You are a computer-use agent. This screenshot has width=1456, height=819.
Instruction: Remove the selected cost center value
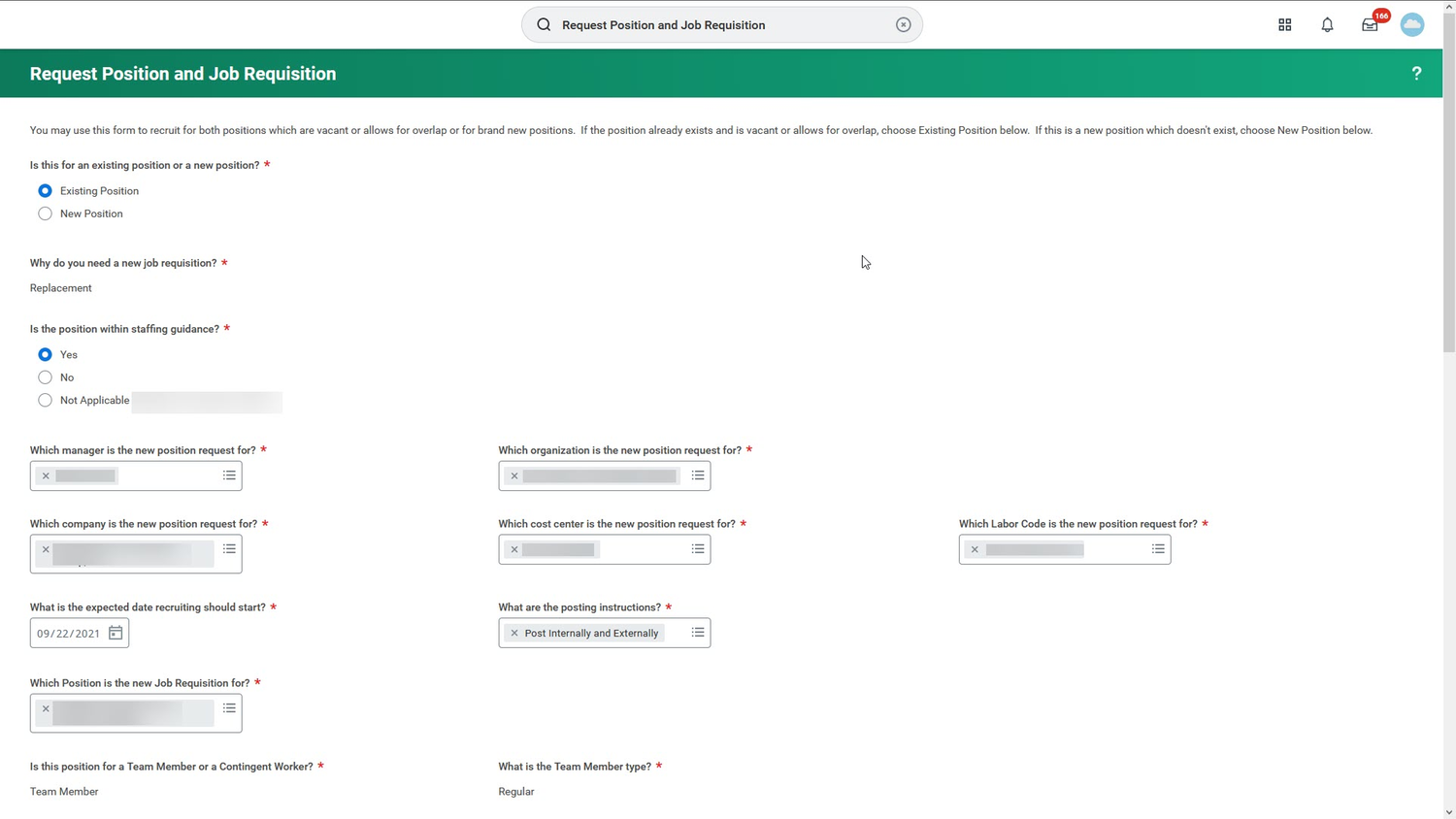pos(514,548)
